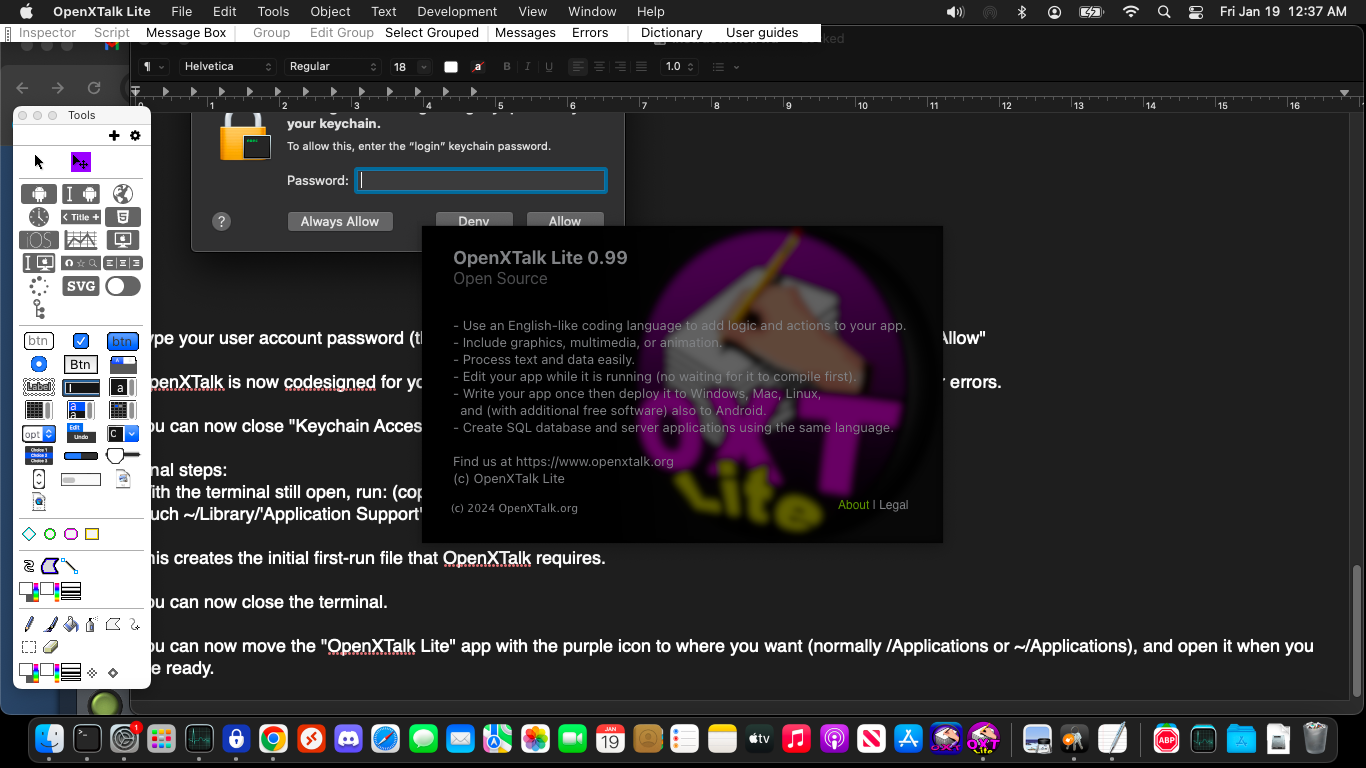
Task: Open the Helvetica font family dropdown
Action: [x=227, y=67]
